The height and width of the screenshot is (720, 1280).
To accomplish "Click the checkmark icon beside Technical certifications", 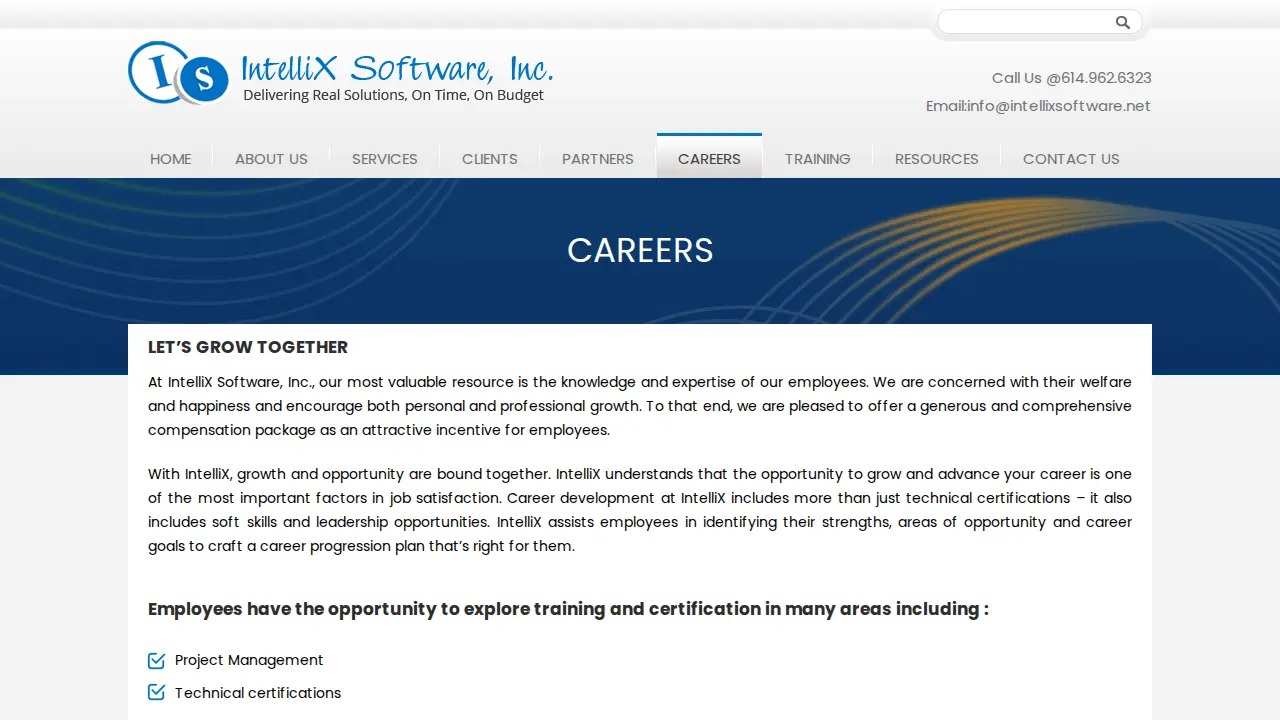I will click(x=156, y=692).
